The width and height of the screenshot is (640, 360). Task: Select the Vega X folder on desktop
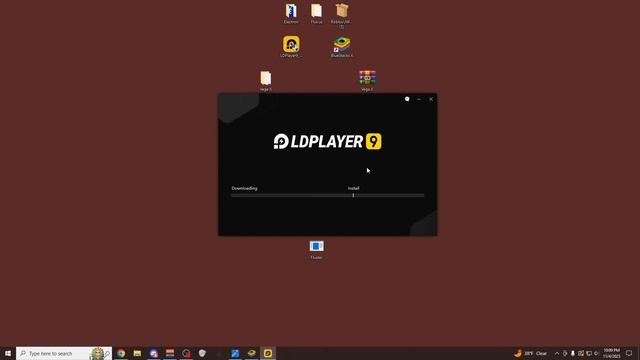(x=266, y=81)
